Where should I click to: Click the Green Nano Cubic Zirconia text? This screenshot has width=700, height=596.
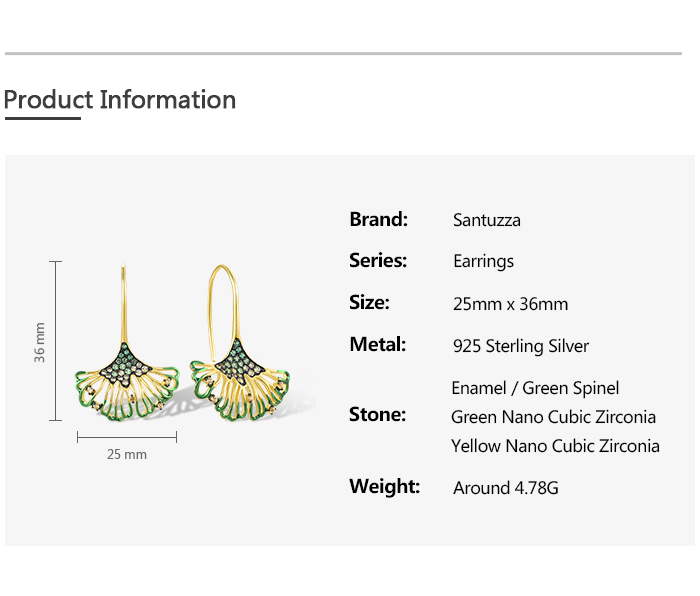(553, 417)
